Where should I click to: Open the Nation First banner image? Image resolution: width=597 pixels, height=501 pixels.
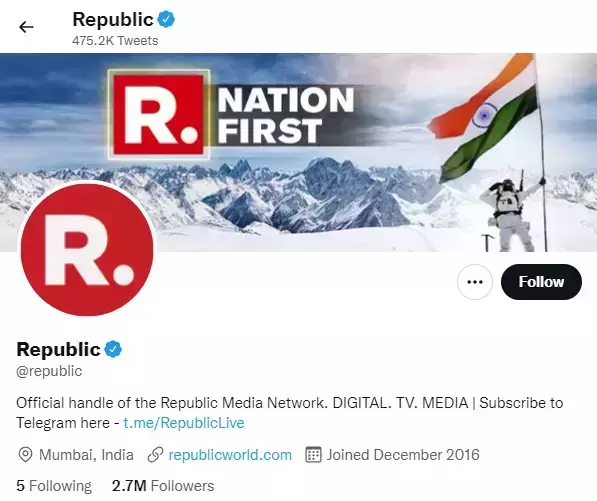click(298, 152)
